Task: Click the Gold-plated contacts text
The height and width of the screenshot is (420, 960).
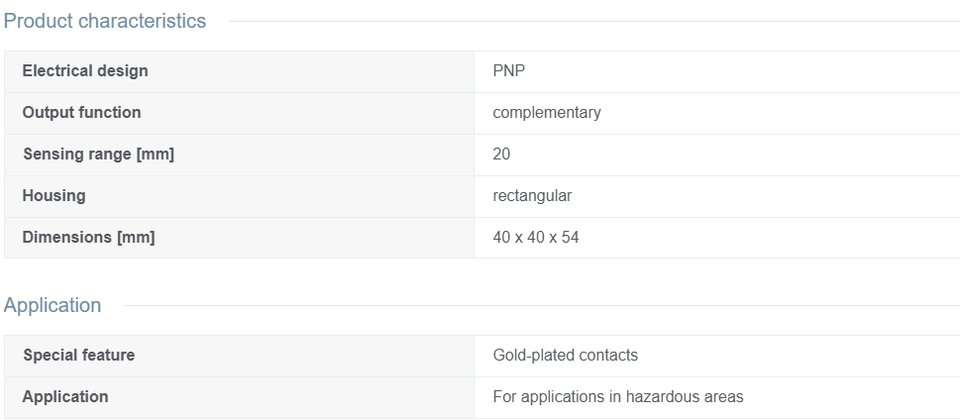Action: point(565,355)
